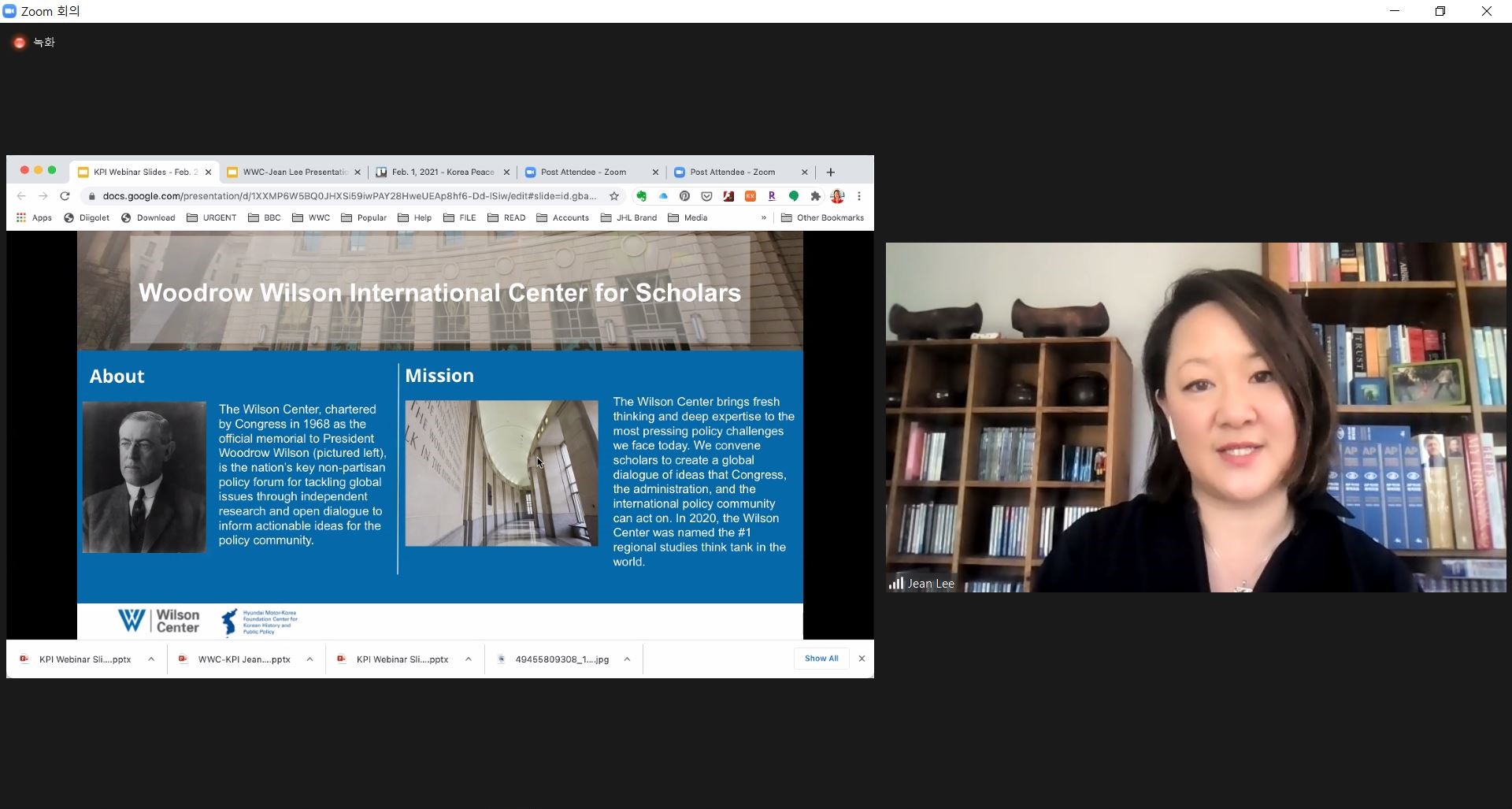
Task: Open 49455809308_1....jpg download
Action: tap(554, 659)
